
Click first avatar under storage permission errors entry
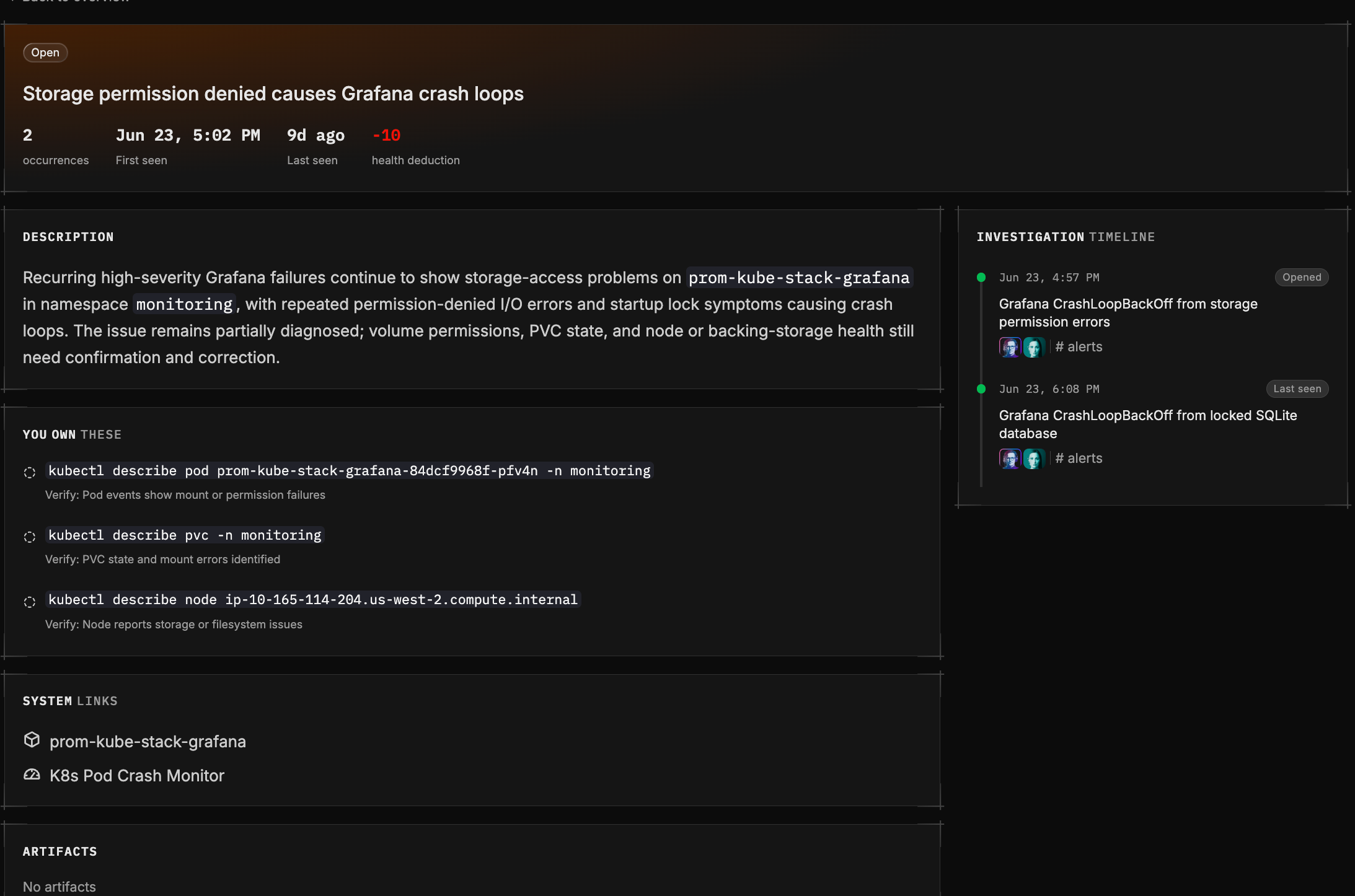pyautogui.click(x=1010, y=347)
